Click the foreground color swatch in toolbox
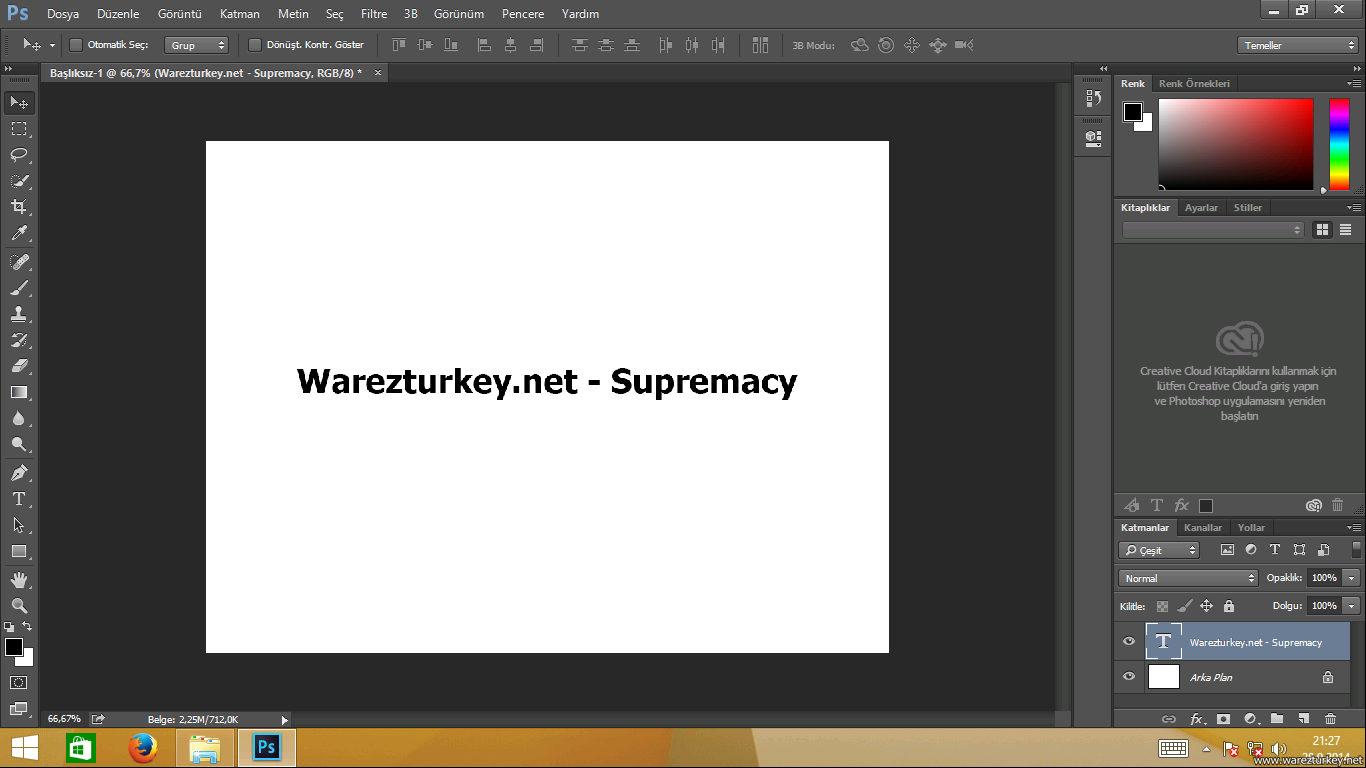 14,647
